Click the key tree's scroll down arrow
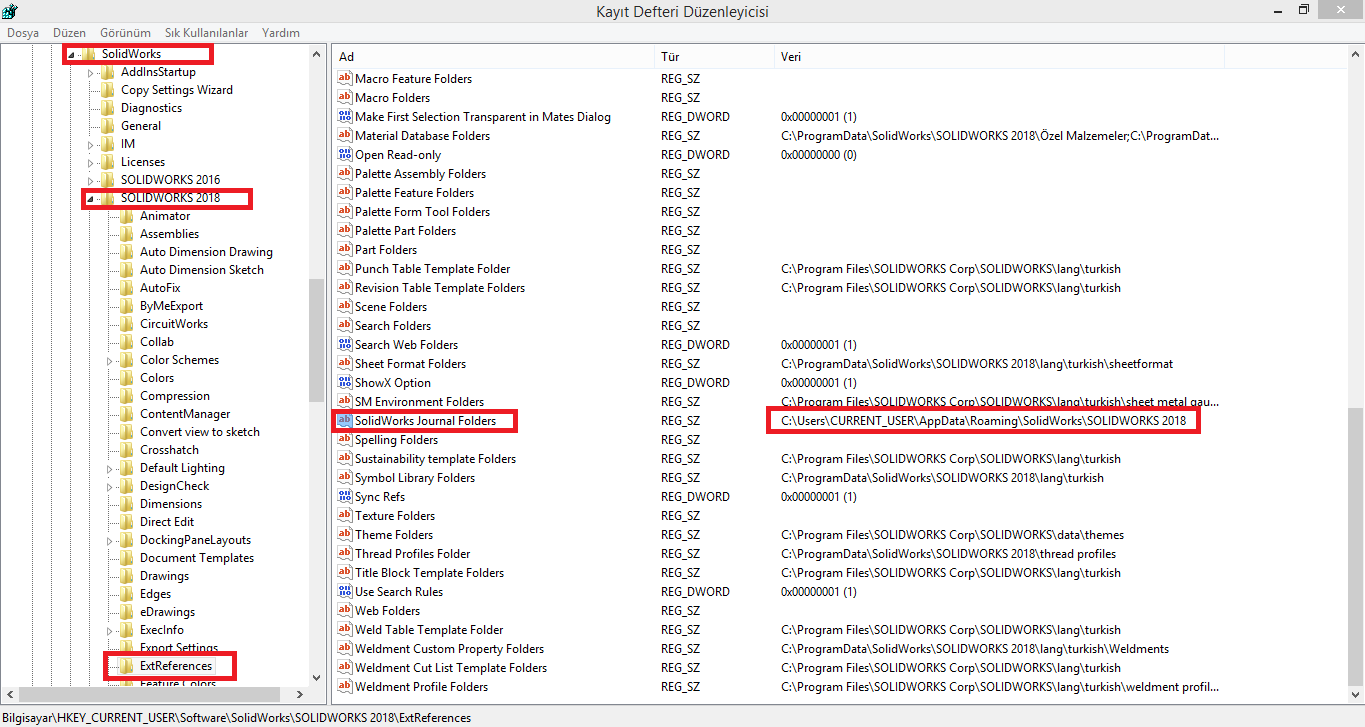This screenshot has width=1365, height=727. point(317,678)
